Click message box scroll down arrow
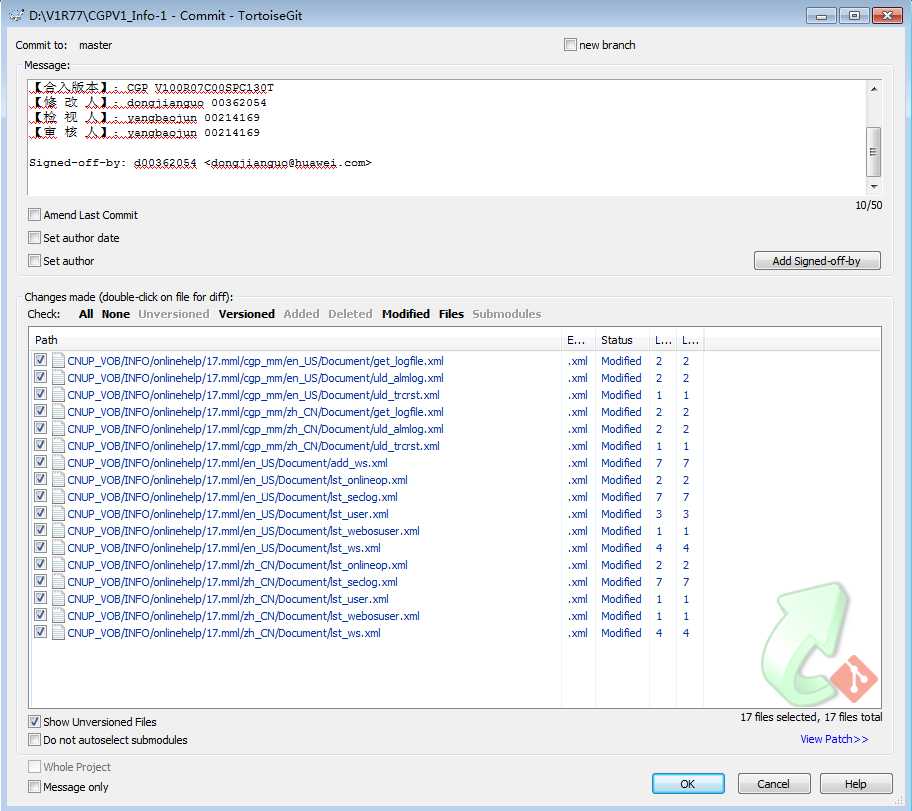The height and width of the screenshot is (811, 912). pyautogui.click(x=874, y=187)
